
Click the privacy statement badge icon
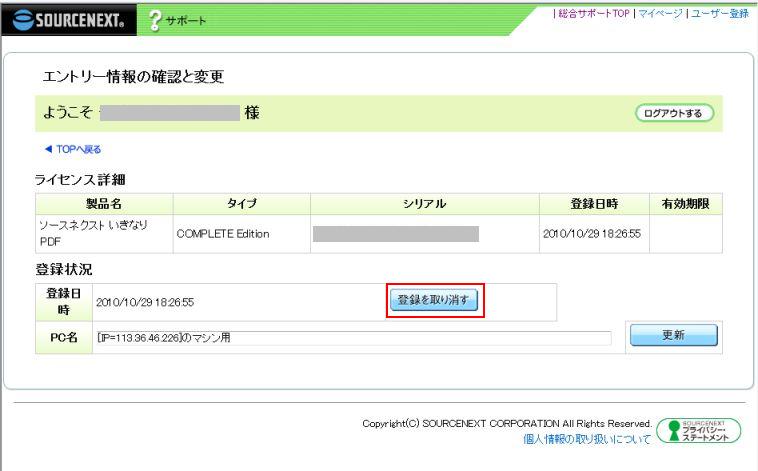699,430
